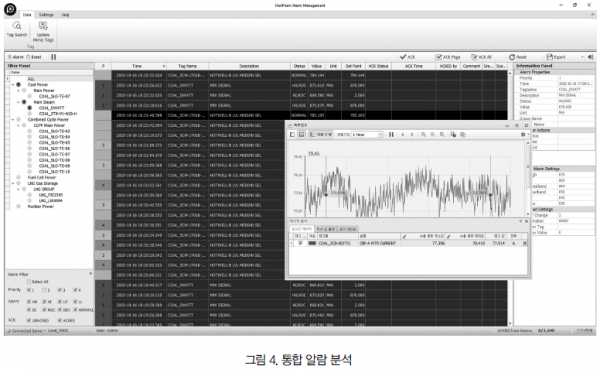
Task: Click the first zoom magnifier in trend toolbar
Action: pos(423,135)
